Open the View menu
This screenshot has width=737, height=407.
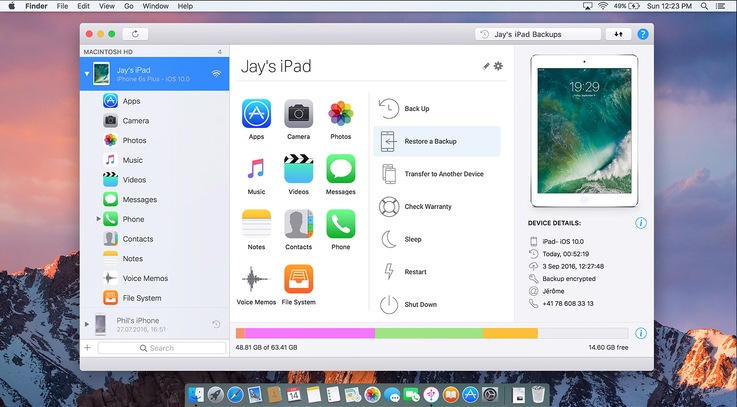107,6
